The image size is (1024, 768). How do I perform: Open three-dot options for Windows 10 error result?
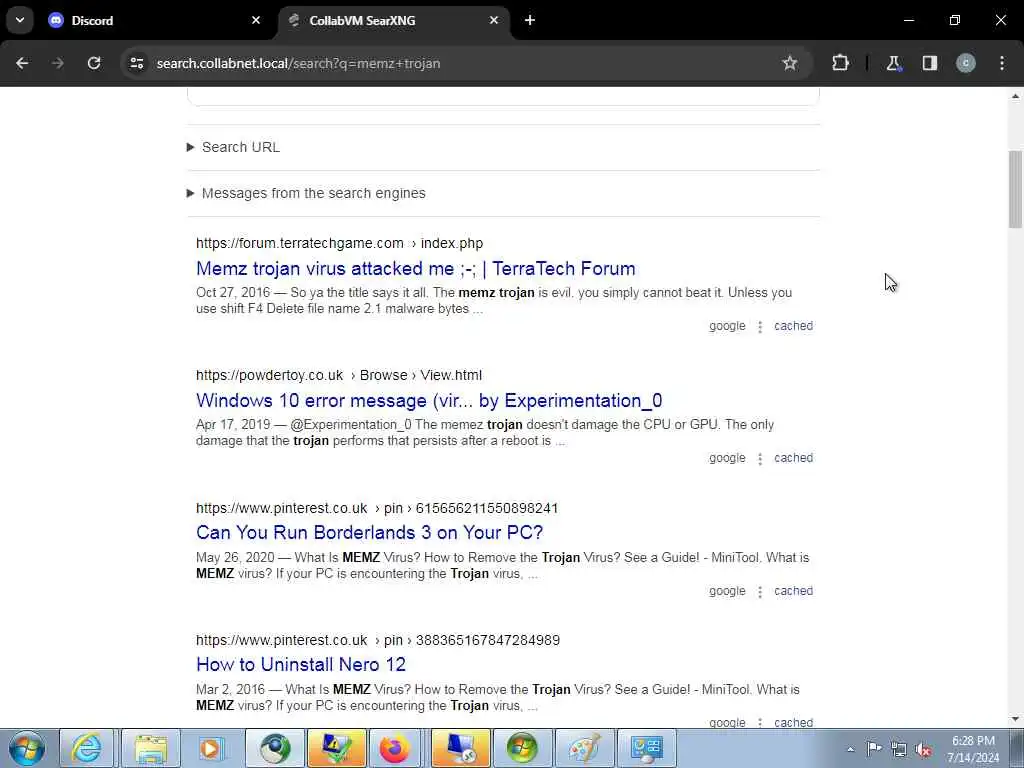click(760, 458)
